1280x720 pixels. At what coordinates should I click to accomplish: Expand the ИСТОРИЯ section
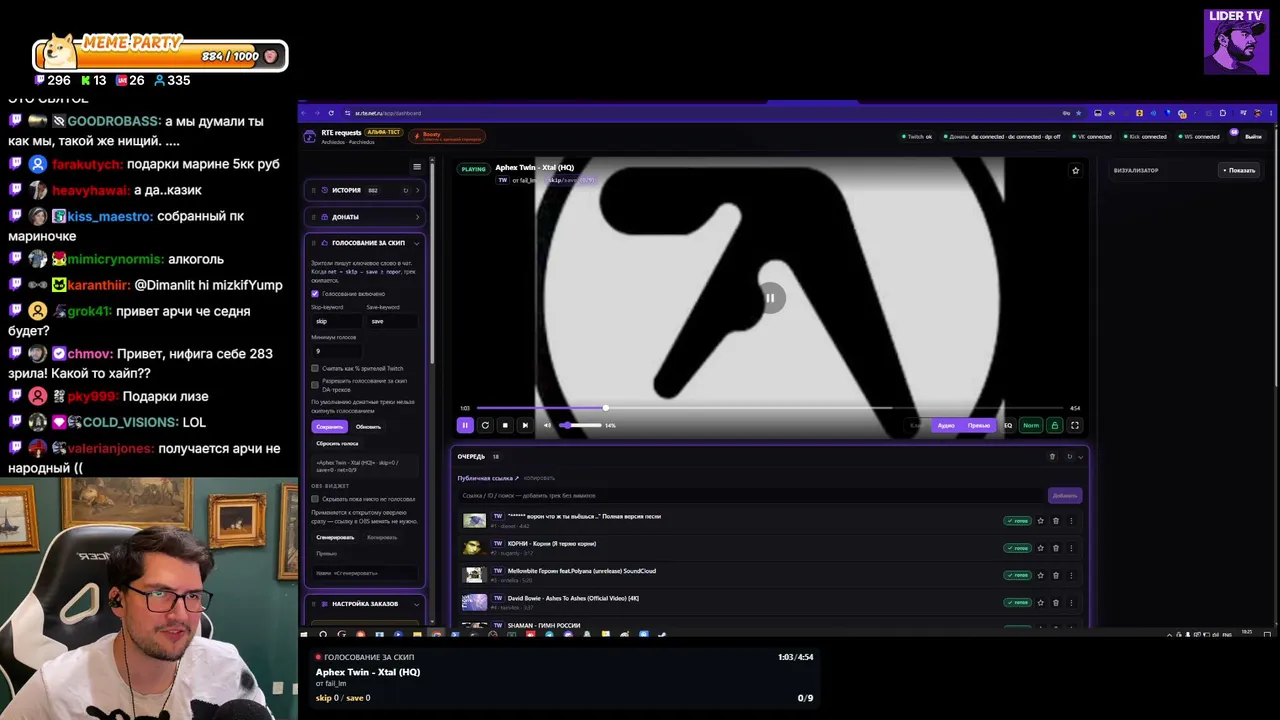(417, 190)
